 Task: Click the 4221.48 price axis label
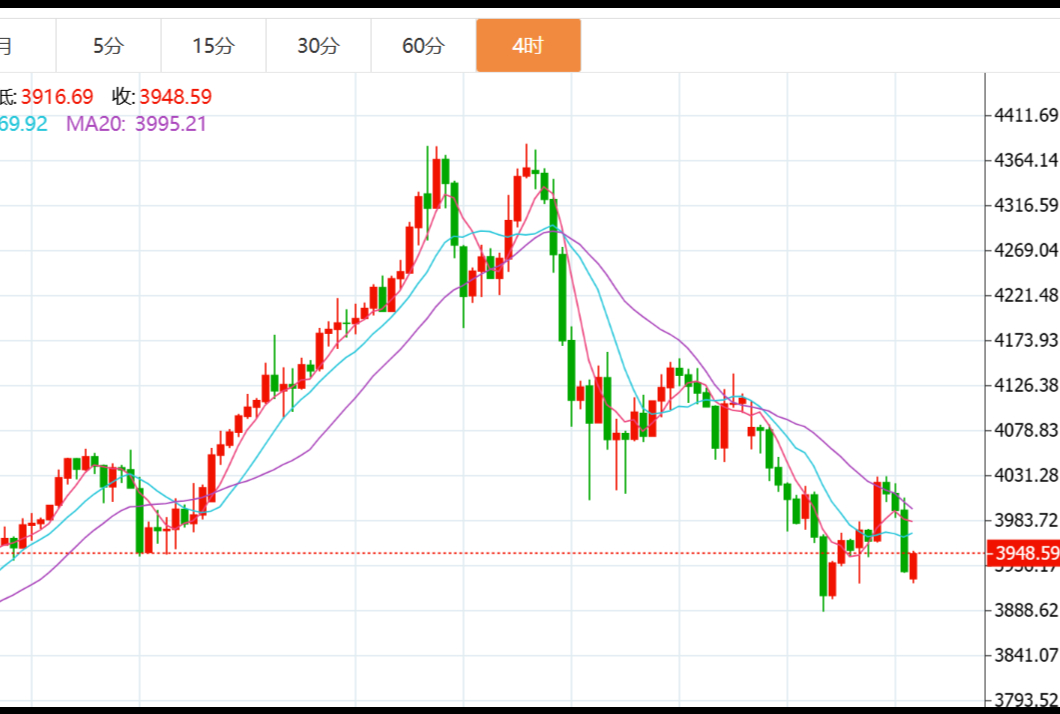click(x=1026, y=295)
